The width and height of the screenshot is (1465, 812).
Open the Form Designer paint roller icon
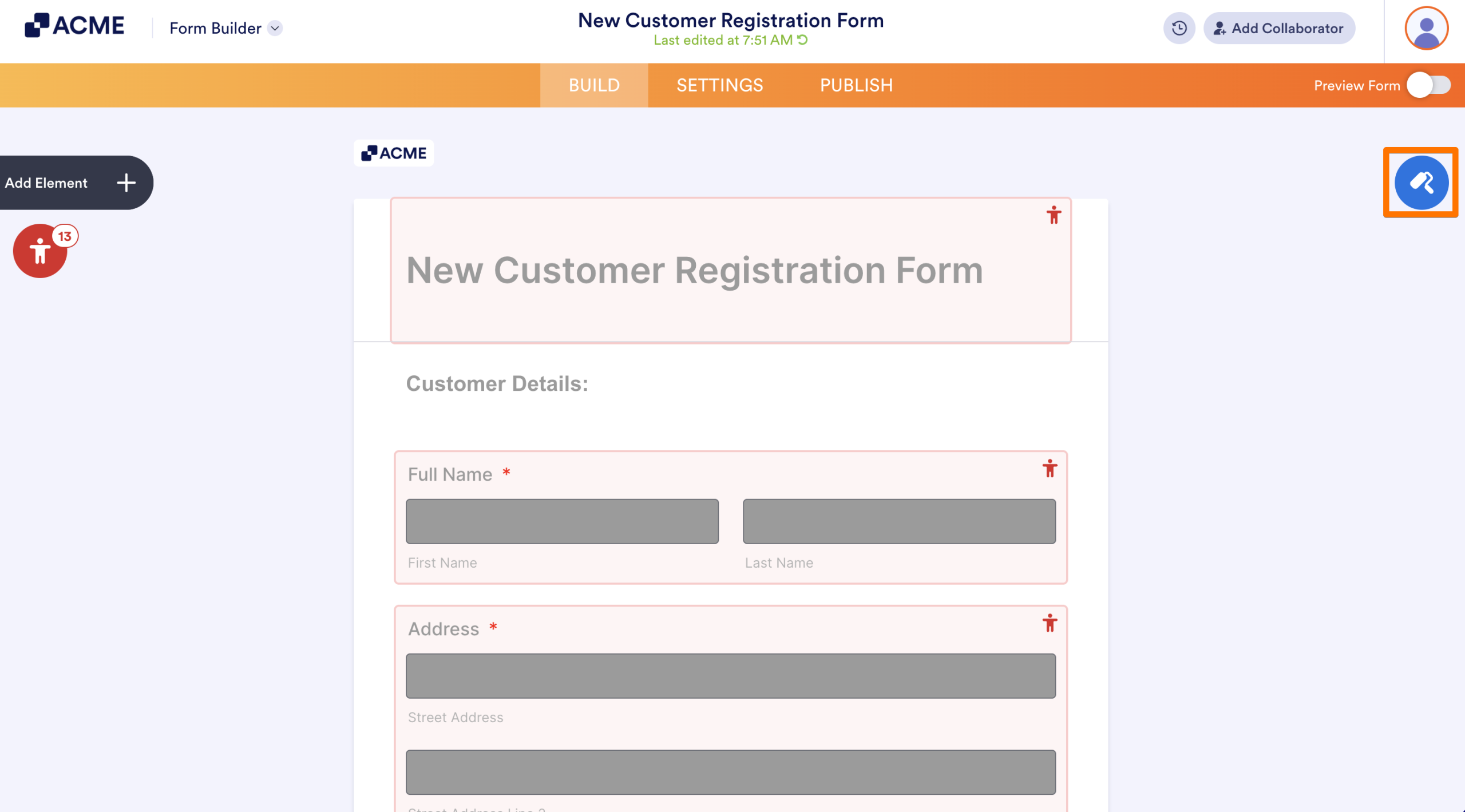tap(1421, 183)
